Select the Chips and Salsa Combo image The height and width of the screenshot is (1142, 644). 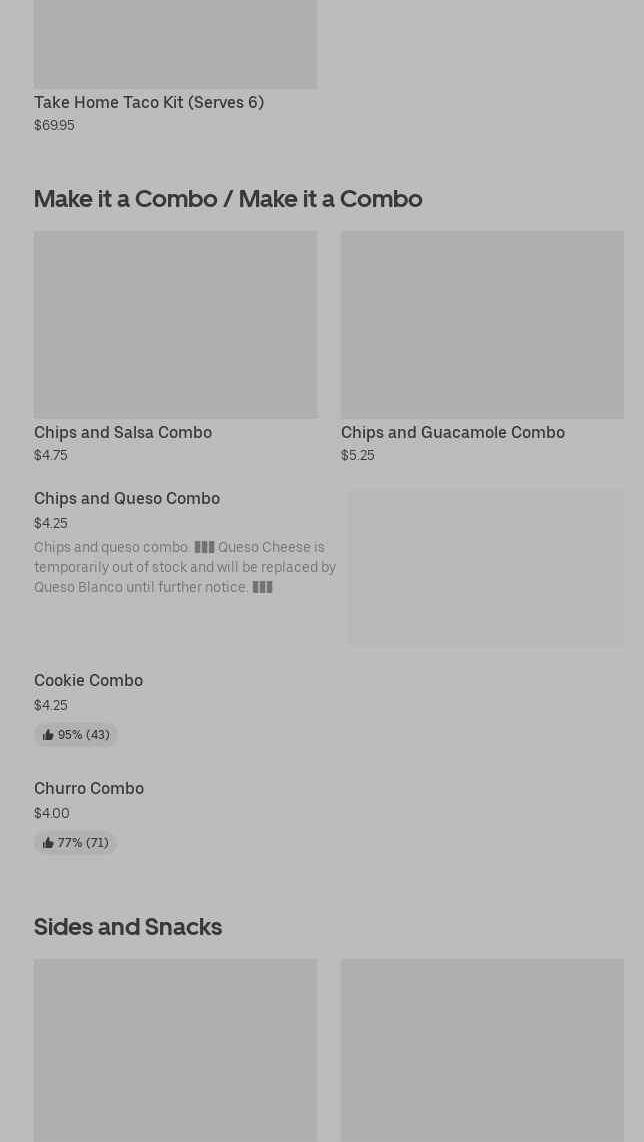[175, 324]
